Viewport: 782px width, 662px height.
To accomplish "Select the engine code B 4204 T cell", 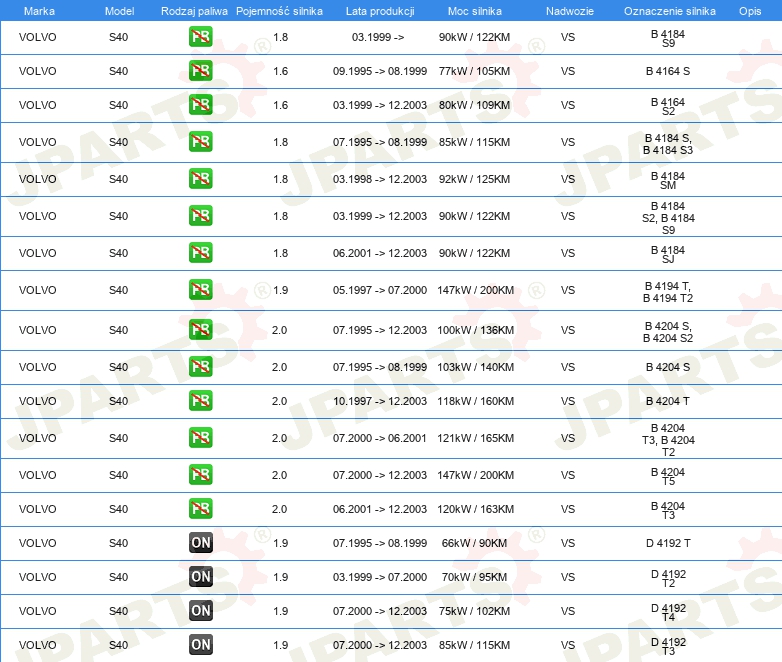I will point(668,401).
